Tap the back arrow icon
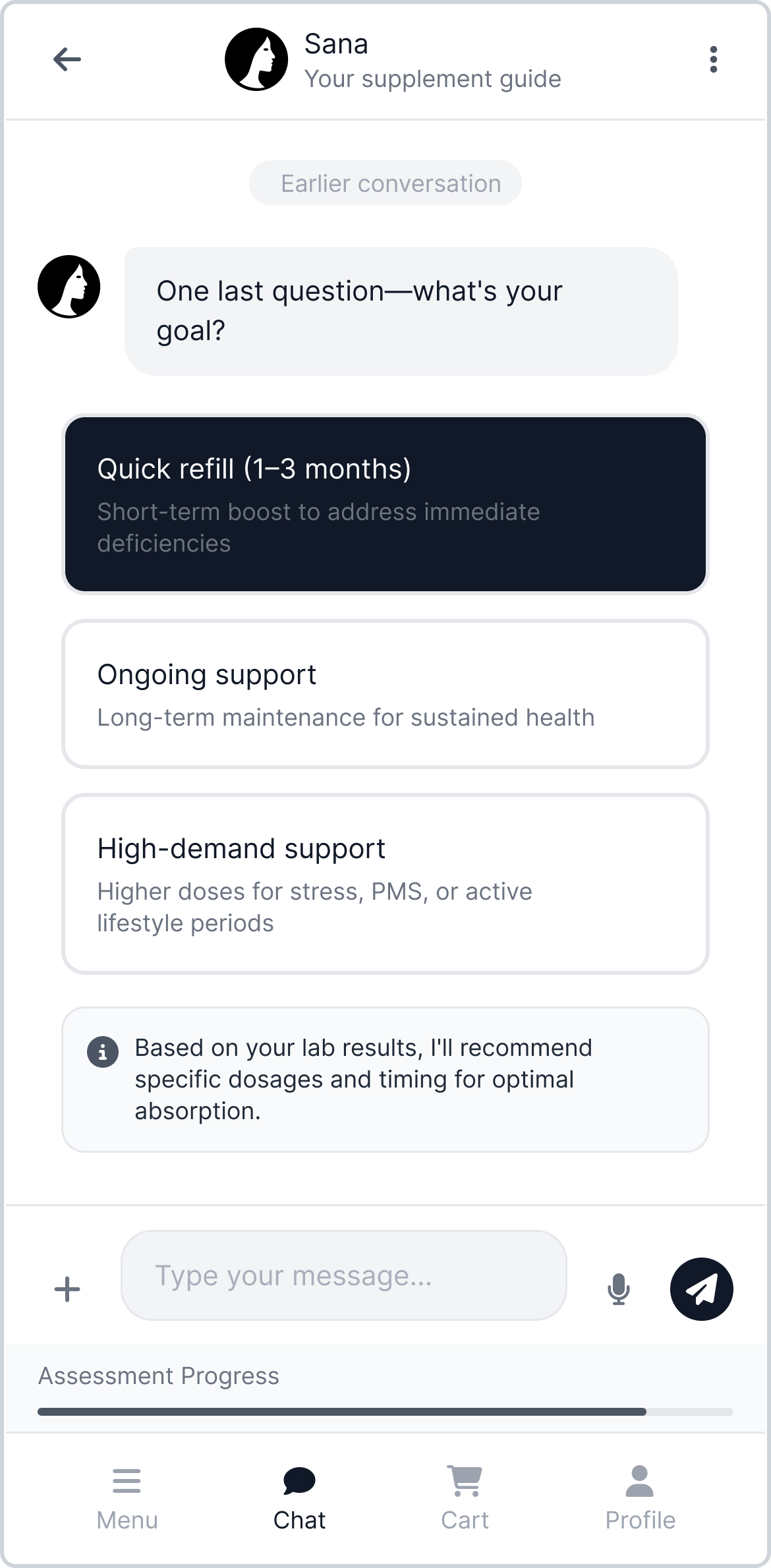This screenshot has height=1568, width=771. [67, 60]
